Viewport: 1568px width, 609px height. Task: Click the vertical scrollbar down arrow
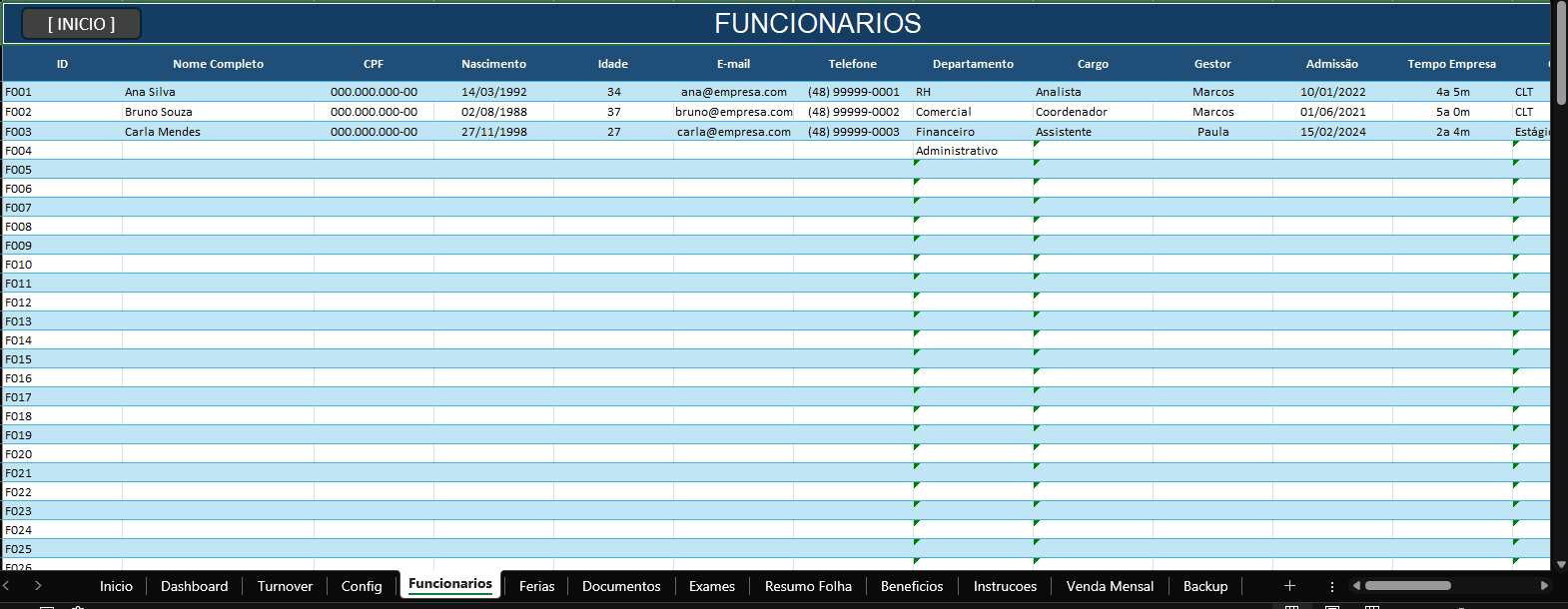tap(1561, 564)
